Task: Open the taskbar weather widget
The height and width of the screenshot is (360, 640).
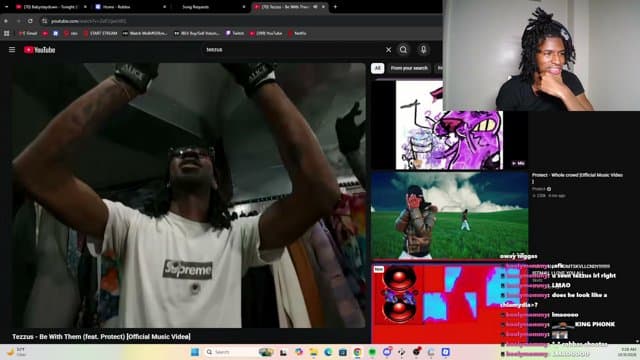Action: pos(16,352)
